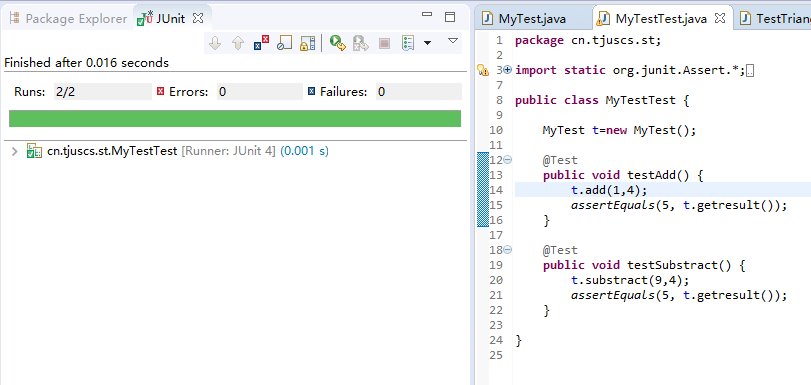811x385 pixels.
Task: Click the Java file icon on MyTest.java tab
Action: pos(487,19)
